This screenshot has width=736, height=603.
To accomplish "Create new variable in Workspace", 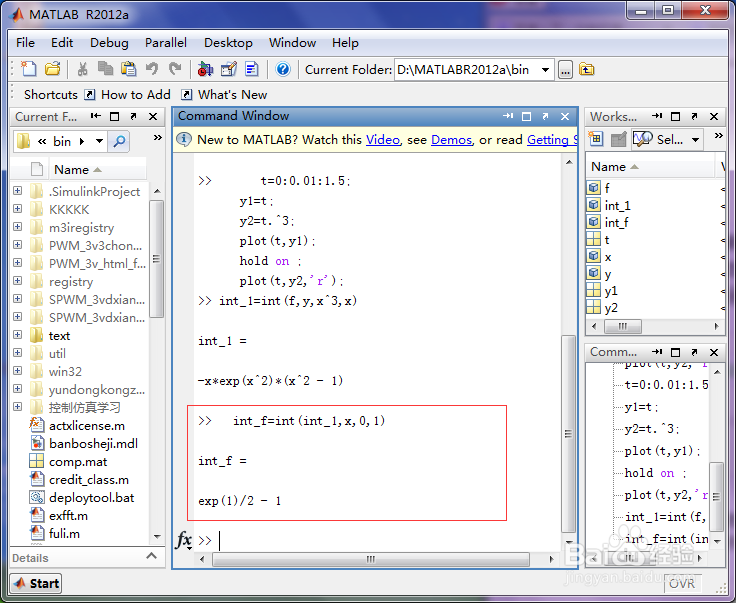I will (x=596, y=139).
